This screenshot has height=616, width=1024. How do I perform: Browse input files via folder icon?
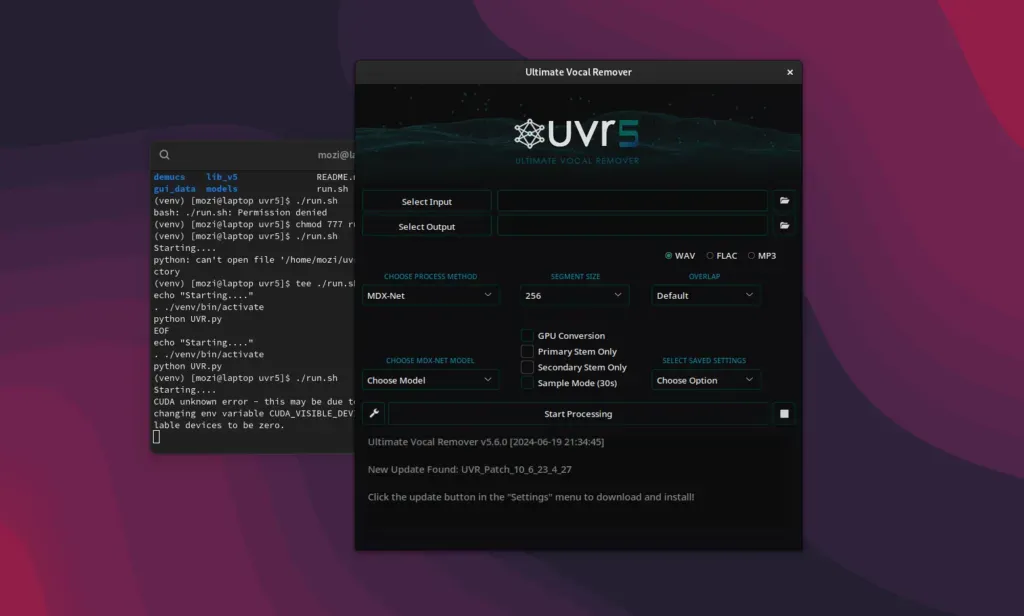pyautogui.click(x=784, y=199)
